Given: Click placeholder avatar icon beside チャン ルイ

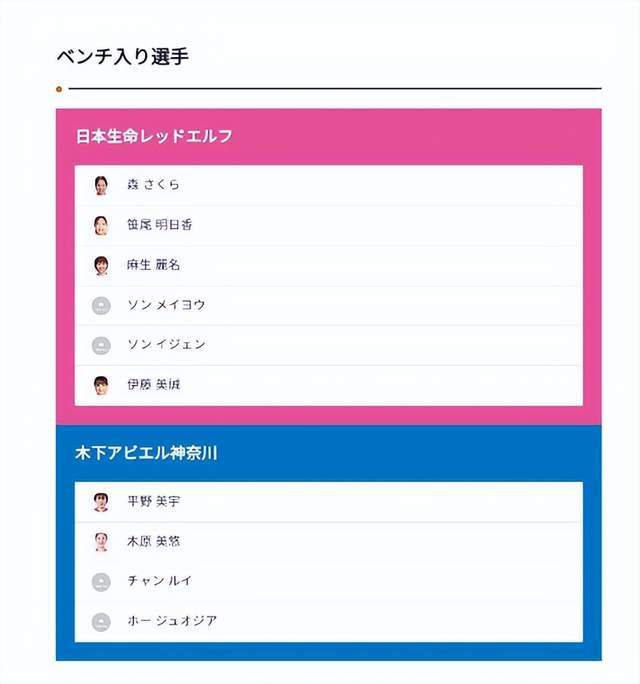Looking at the screenshot, I should (101, 582).
